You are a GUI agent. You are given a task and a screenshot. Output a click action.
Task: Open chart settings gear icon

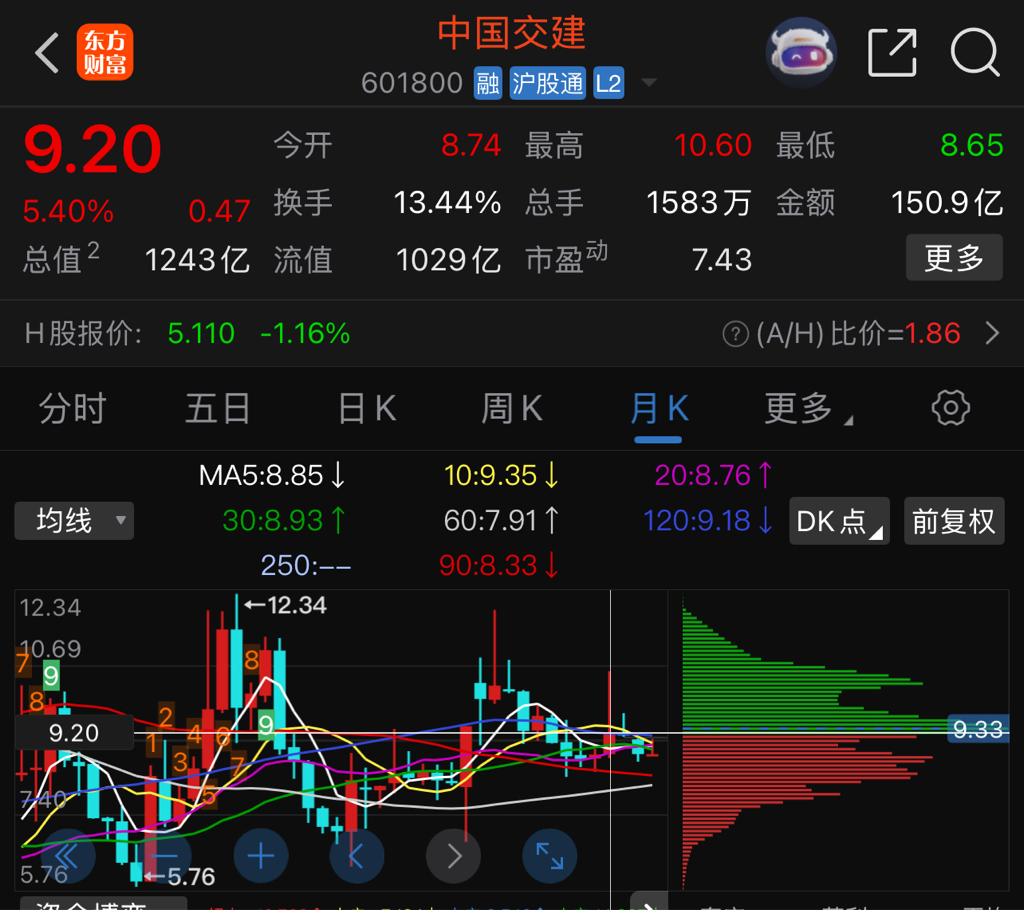pyautogui.click(x=950, y=408)
